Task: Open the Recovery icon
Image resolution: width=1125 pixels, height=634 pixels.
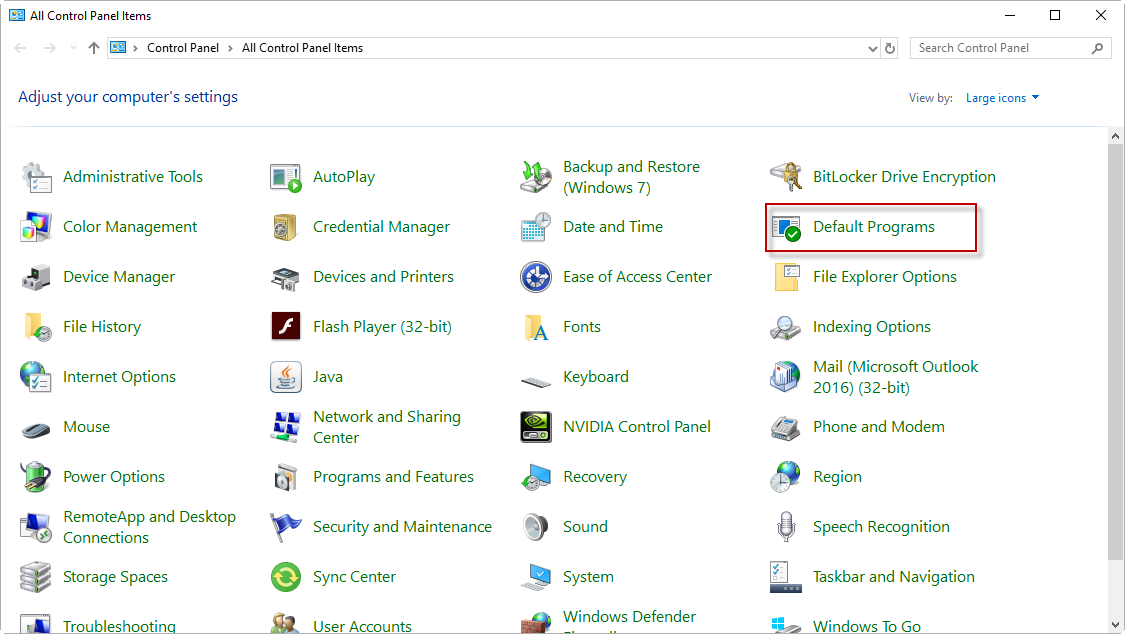Action: [536, 477]
